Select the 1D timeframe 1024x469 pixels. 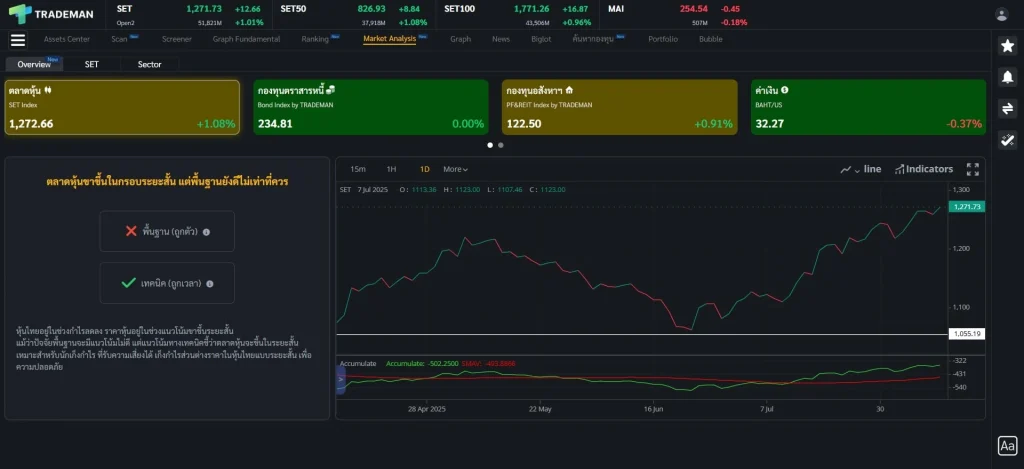tap(424, 169)
